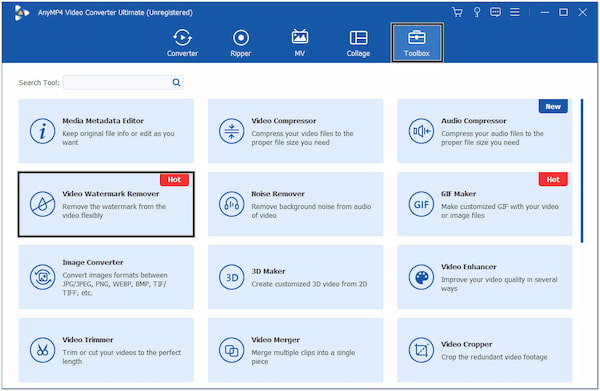Click the Media Metadata Editor info icon
The image size is (600, 391).
pos(42,131)
